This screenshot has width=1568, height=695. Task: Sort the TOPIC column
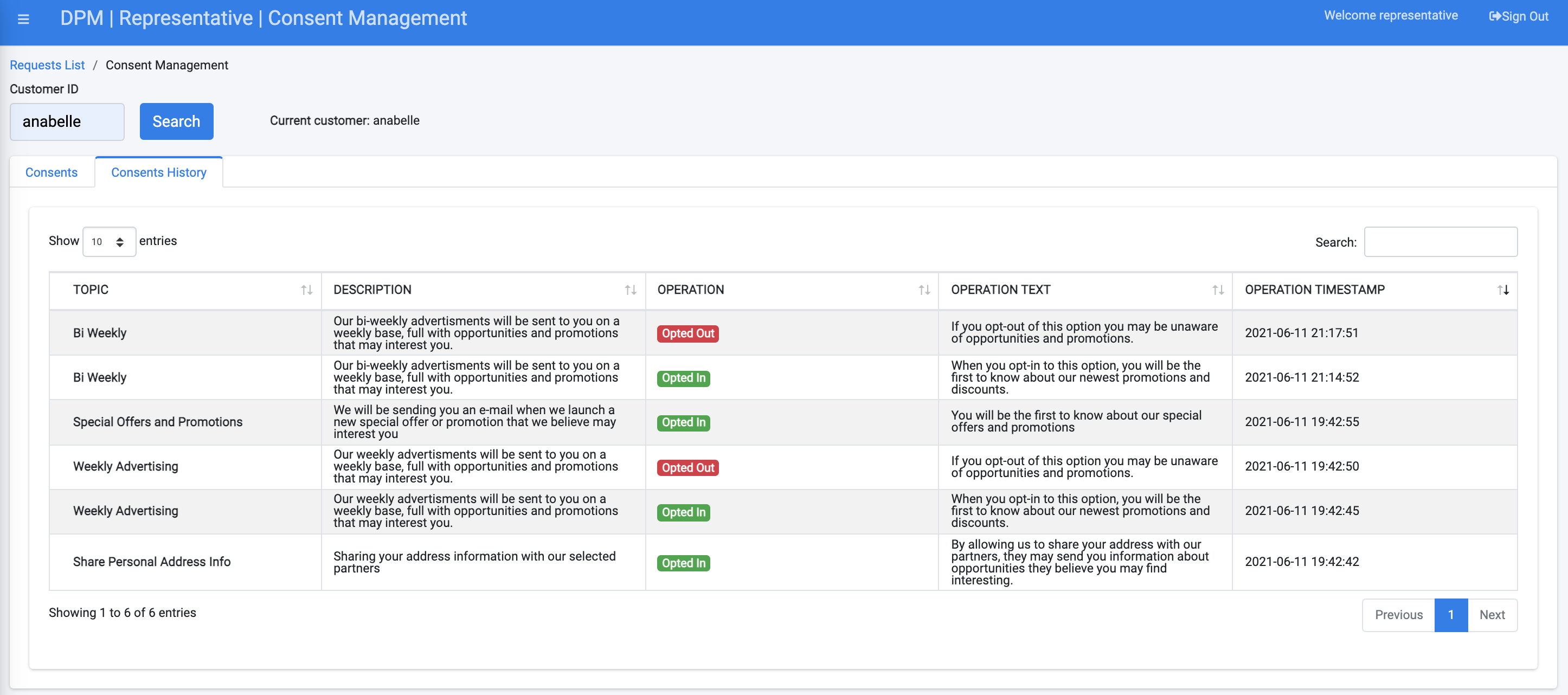[306, 290]
